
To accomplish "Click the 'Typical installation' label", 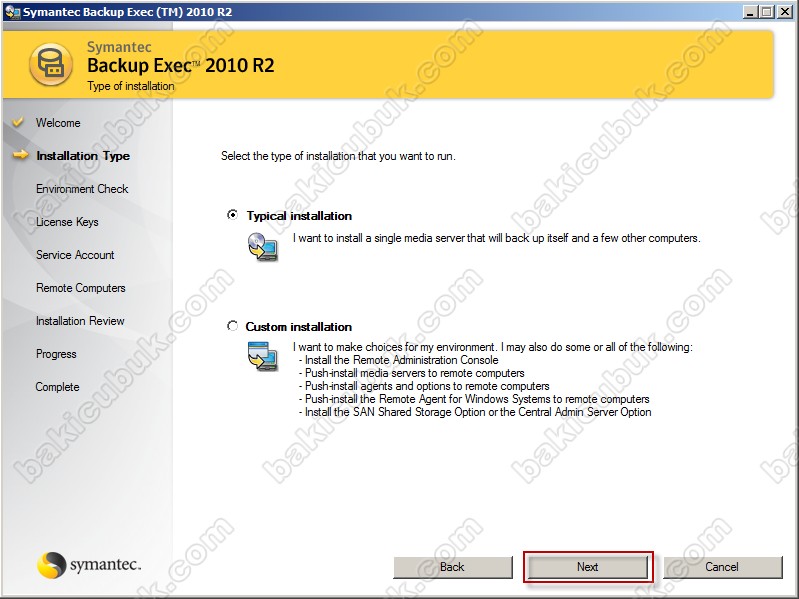I will coord(299,216).
